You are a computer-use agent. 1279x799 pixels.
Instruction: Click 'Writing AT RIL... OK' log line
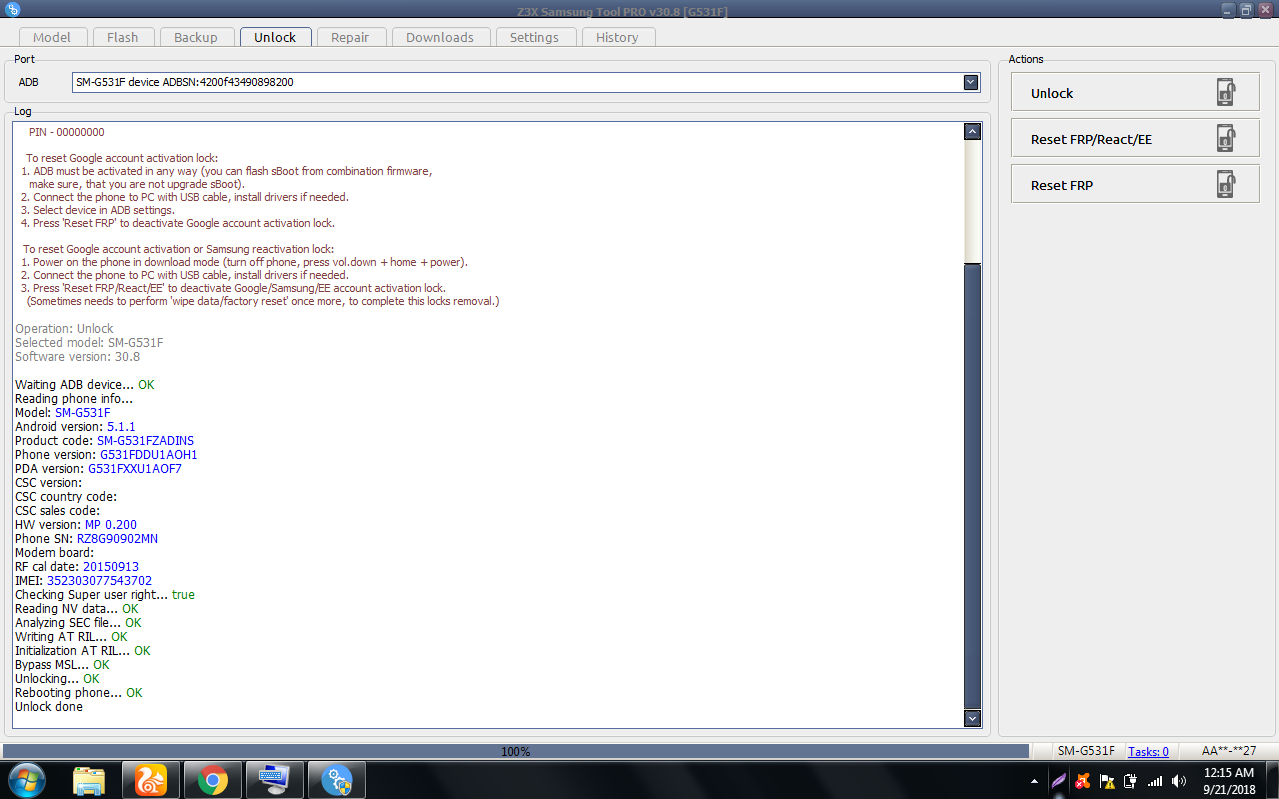point(71,637)
